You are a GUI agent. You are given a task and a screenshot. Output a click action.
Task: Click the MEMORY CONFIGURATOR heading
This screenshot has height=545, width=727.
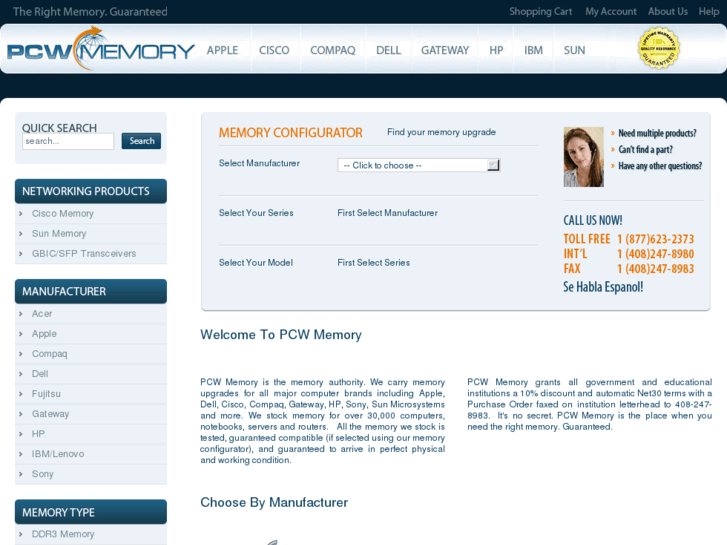click(x=291, y=133)
